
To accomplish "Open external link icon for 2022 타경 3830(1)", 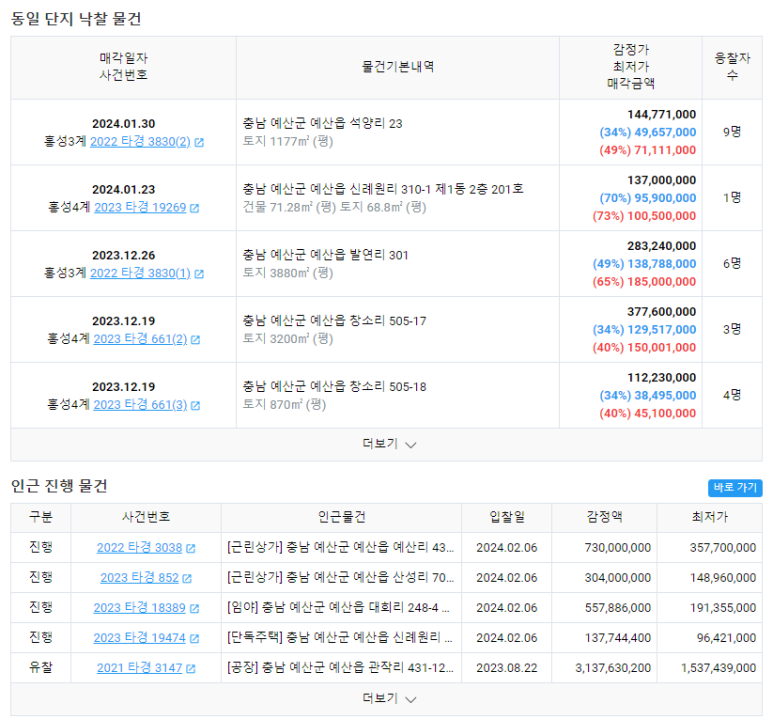I will pyautogui.click(x=199, y=274).
